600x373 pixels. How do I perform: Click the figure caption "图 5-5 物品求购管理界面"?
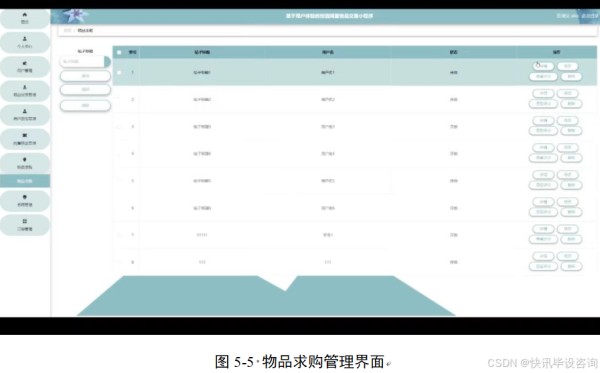point(300,362)
